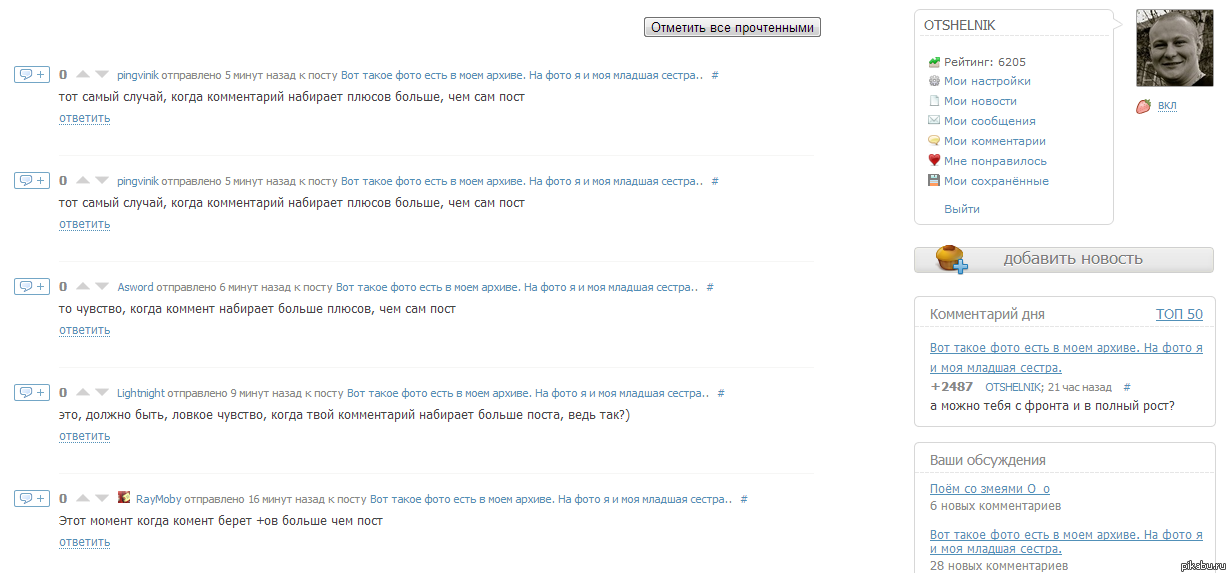Click Выйти to log out
Screen dimensions: 1227x573
962,209
